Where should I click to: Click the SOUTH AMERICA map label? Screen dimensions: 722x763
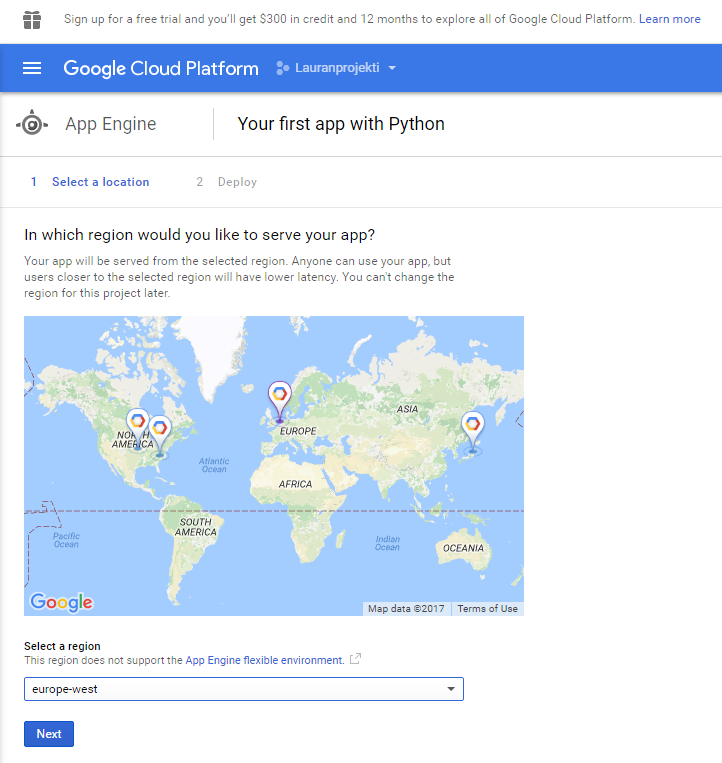pos(196,527)
